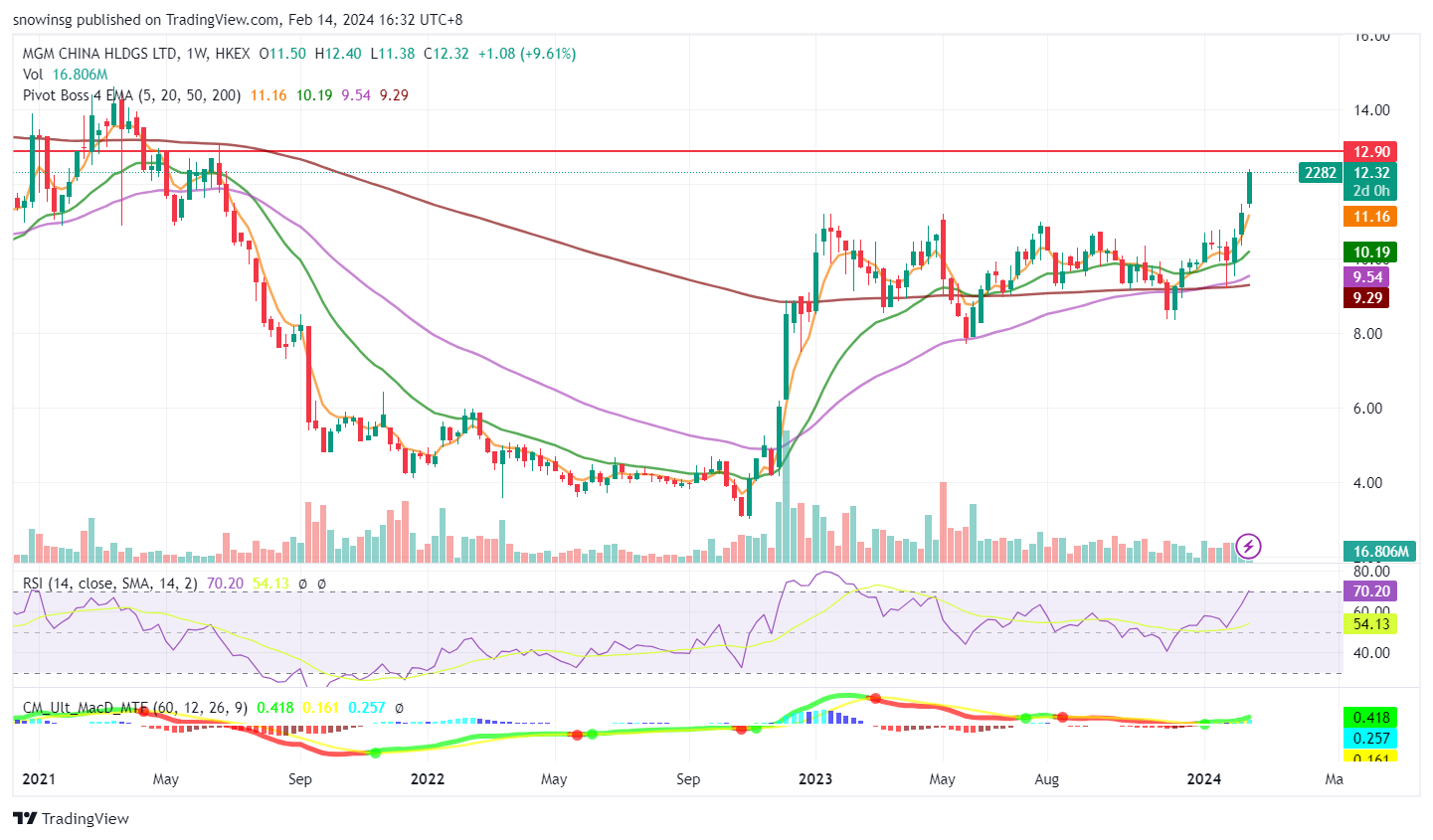Viewport: 1433px width, 840px height.
Task: Click the MACD cyan 0.257 axis label
Action: (x=1370, y=739)
